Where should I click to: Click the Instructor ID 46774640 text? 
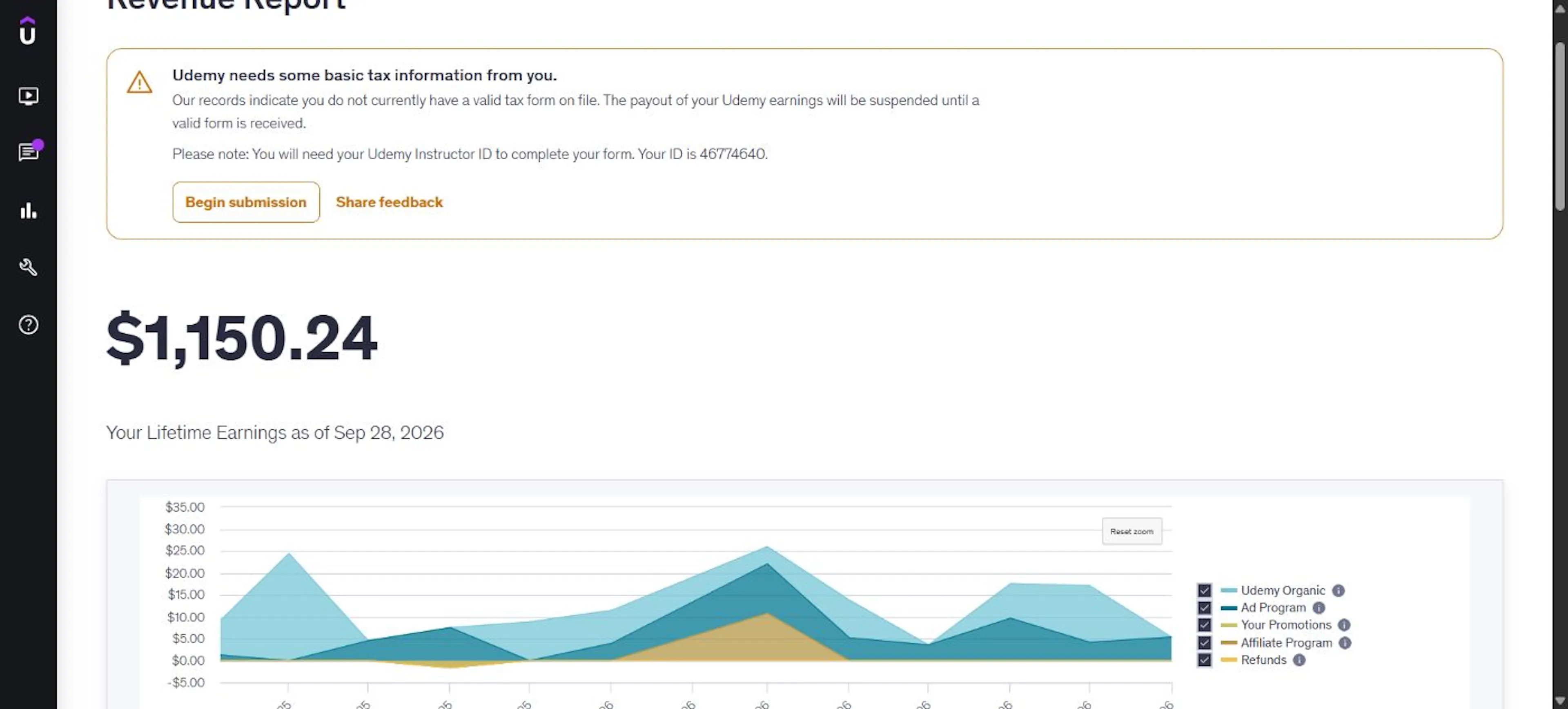[732, 154]
